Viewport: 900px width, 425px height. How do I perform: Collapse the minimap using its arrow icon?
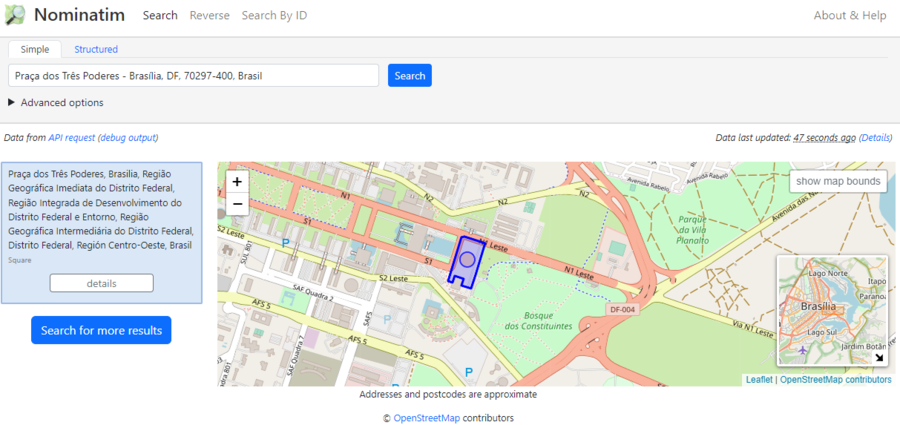(x=879, y=358)
